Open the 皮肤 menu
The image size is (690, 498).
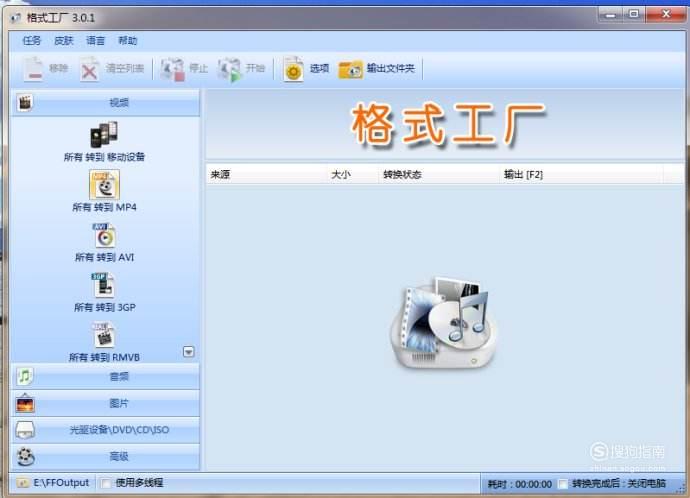click(63, 41)
